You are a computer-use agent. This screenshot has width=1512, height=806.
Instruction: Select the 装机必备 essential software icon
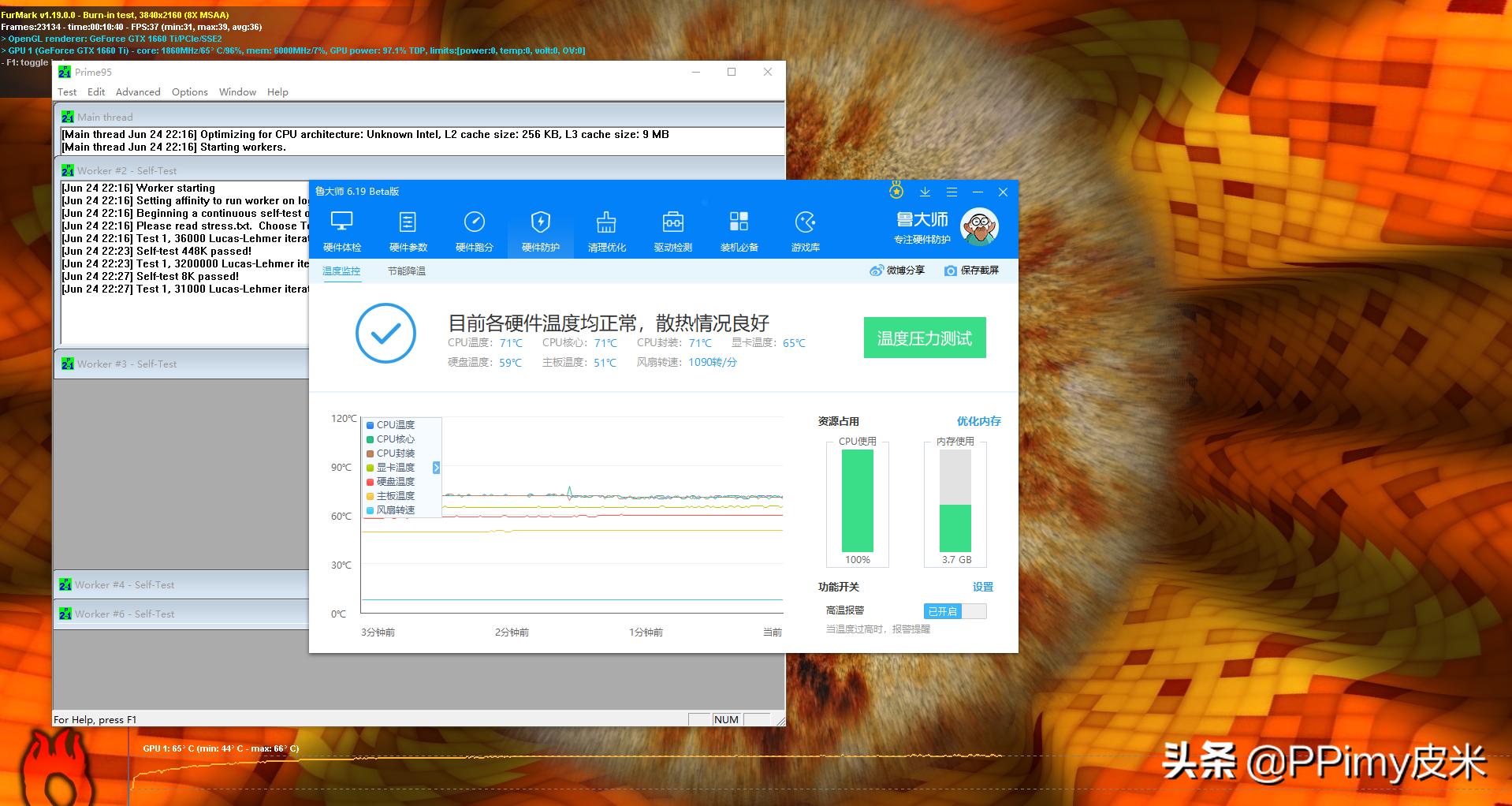pyautogui.click(x=739, y=229)
